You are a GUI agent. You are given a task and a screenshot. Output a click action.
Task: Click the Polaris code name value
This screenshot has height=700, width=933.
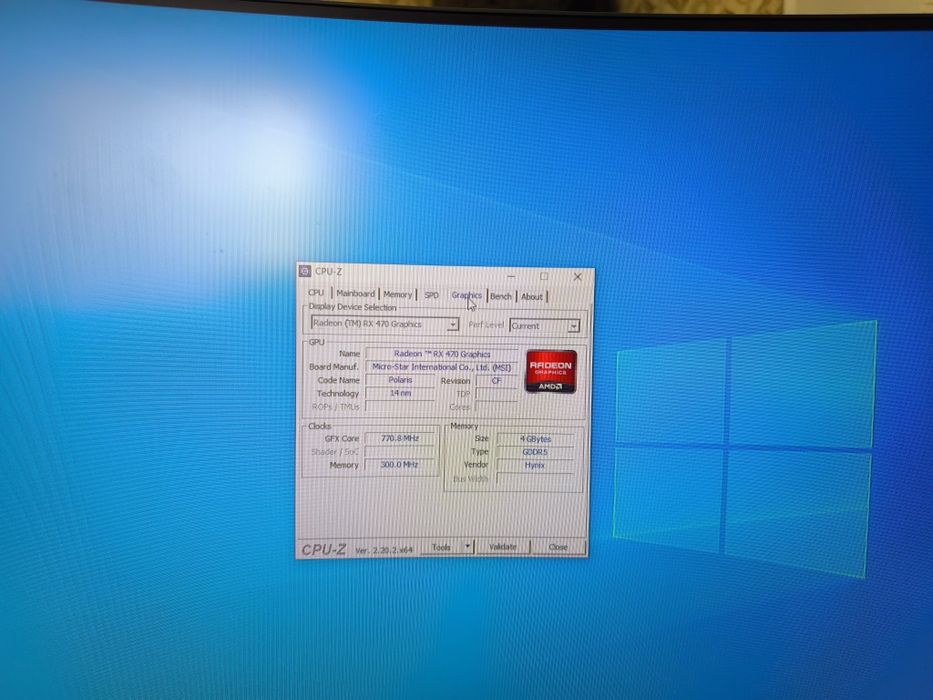(400, 380)
